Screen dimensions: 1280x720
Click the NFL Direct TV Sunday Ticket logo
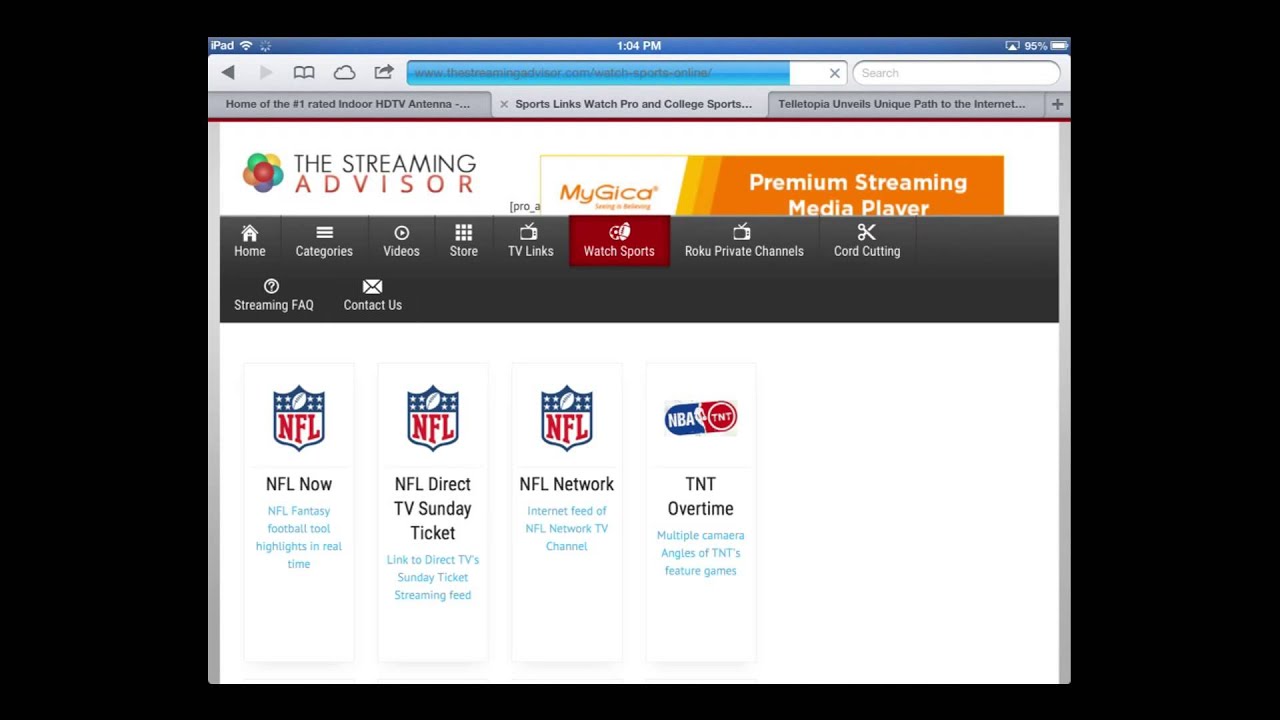click(x=433, y=418)
